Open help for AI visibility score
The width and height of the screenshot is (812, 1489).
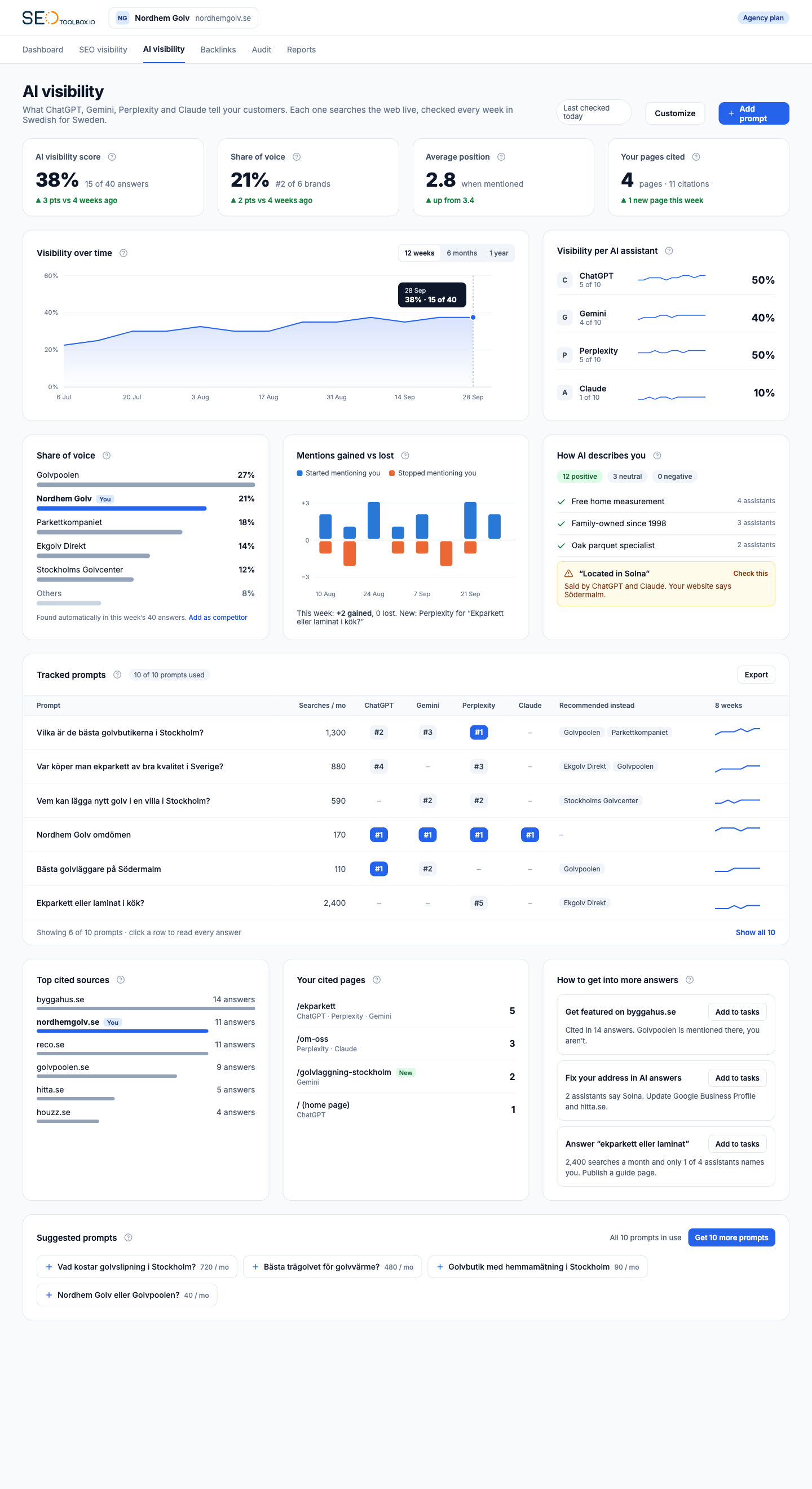(x=112, y=157)
